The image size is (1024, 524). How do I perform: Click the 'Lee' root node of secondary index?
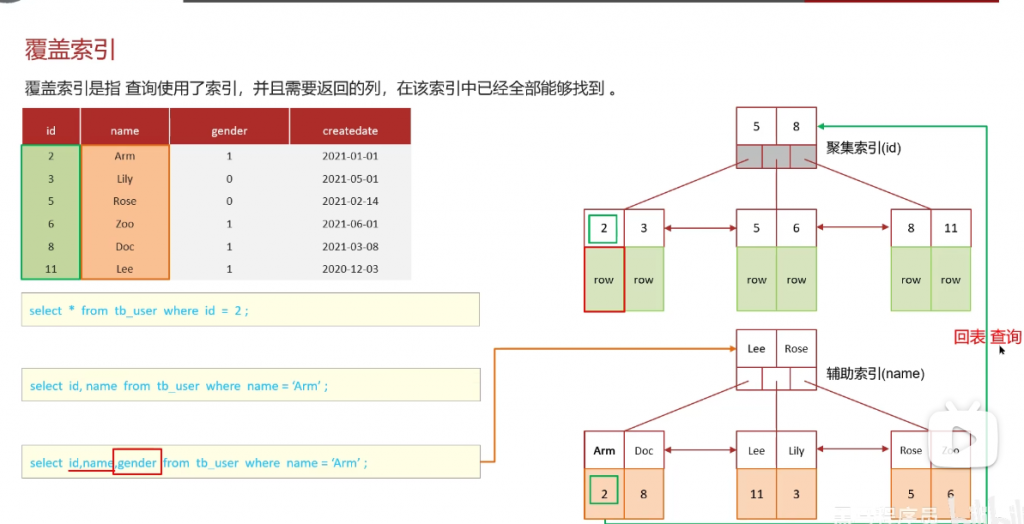pos(756,348)
